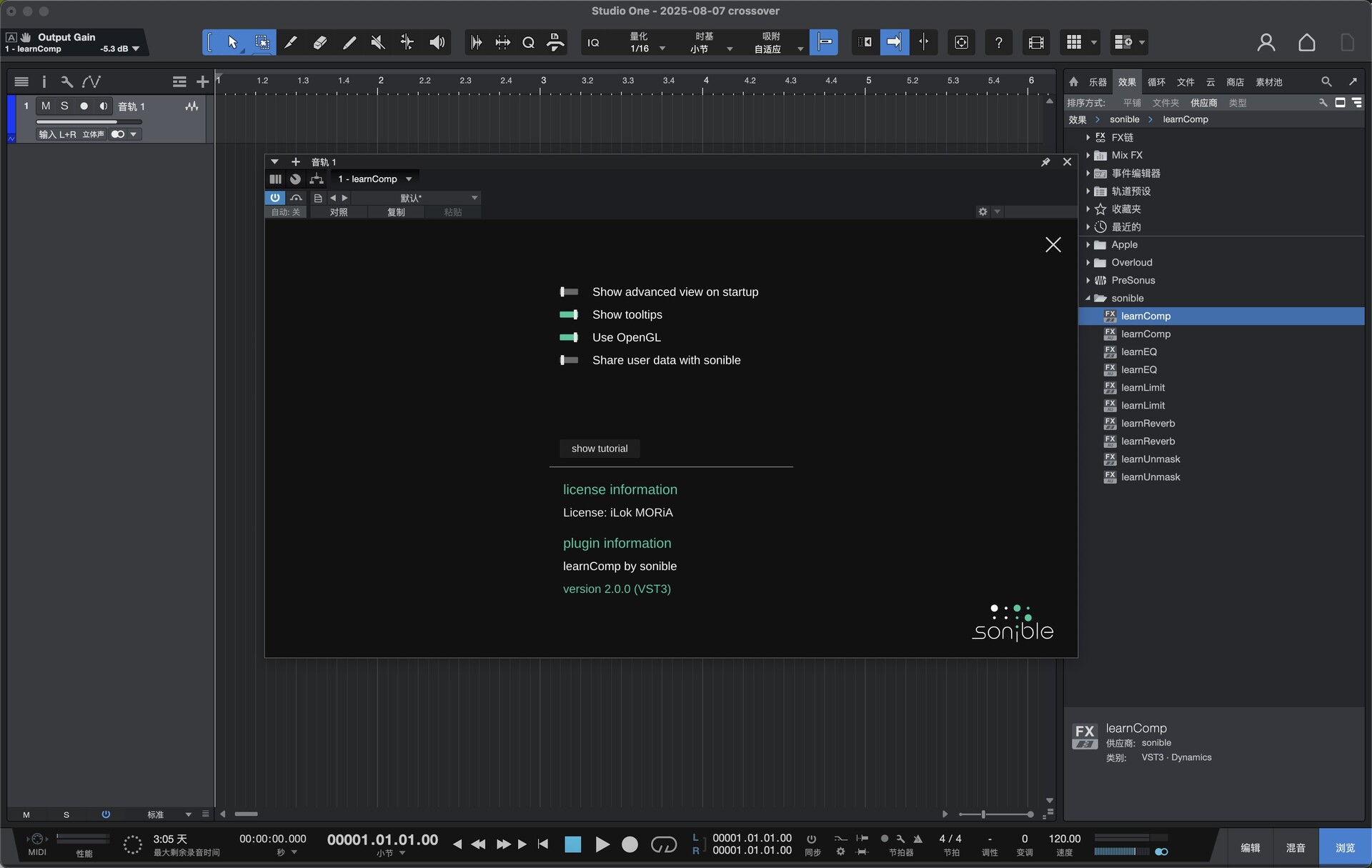Switch to 循环 browser tab
Image resolution: width=1372 pixels, height=868 pixels.
coord(1156,82)
